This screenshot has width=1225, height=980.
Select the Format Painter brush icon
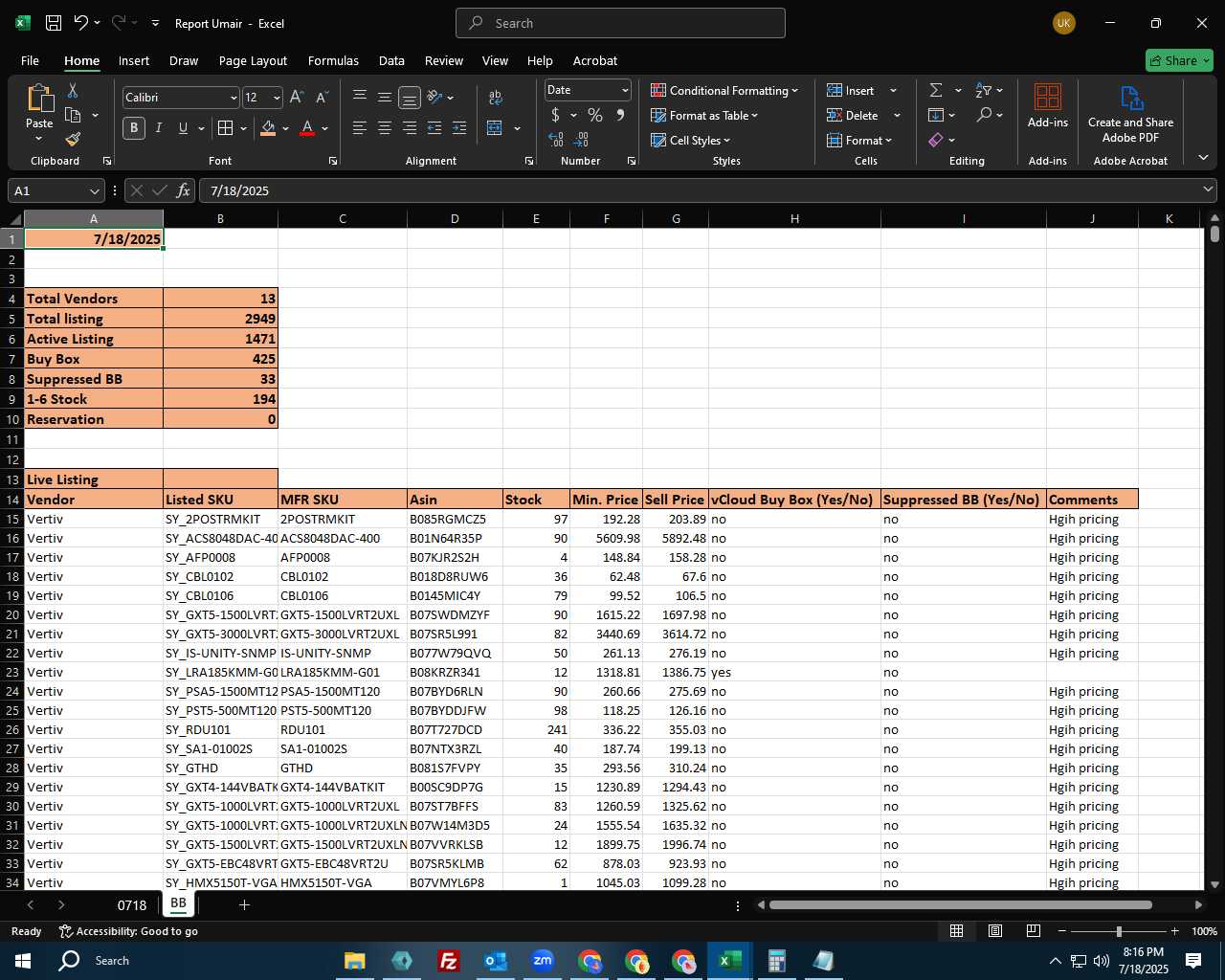pos(73,140)
